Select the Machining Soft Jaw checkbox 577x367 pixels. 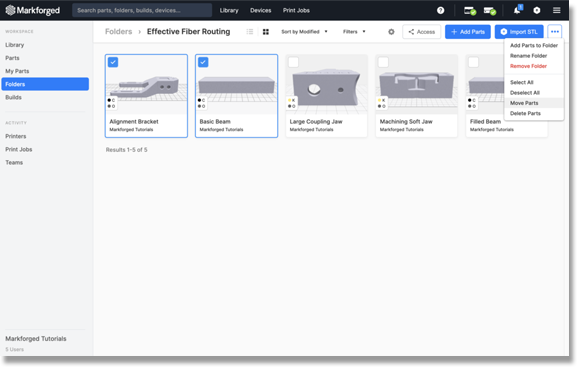click(383, 62)
